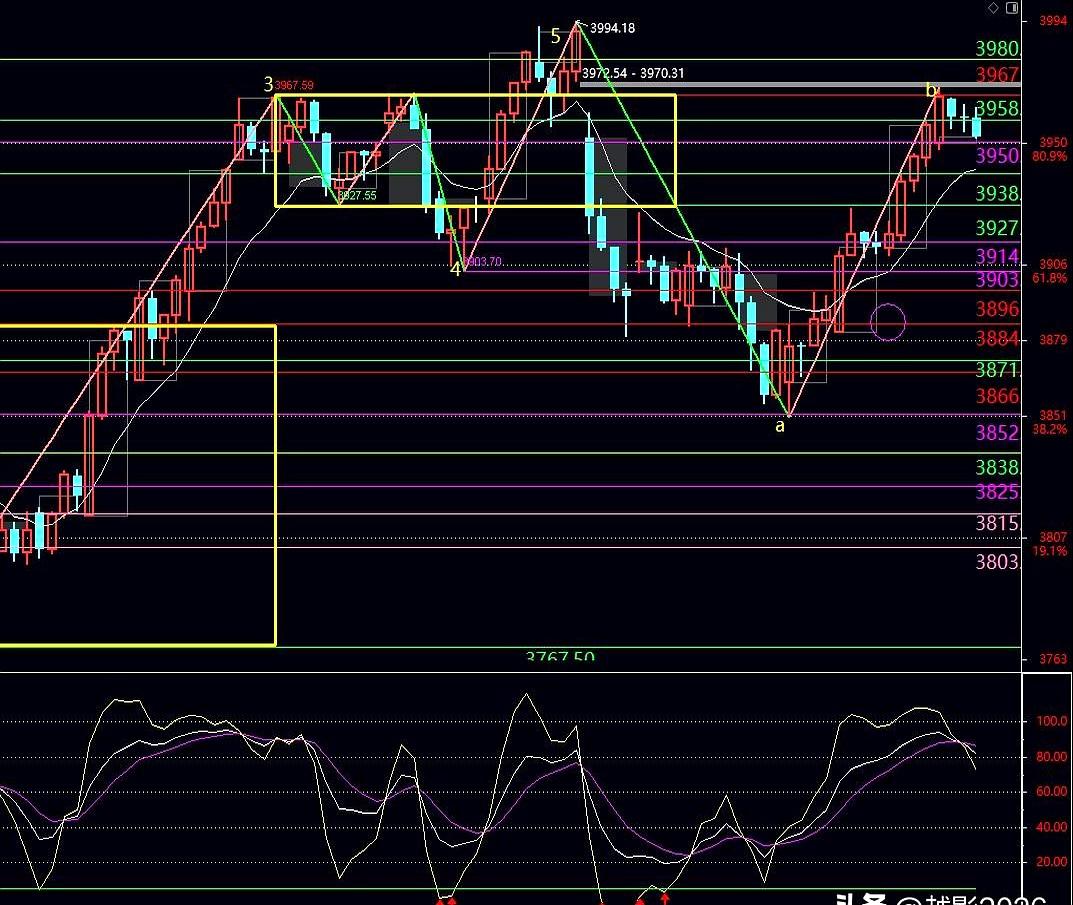1073x905 pixels.
Task: Click the 3927.55 low price label
Action: tap(357, 195)
